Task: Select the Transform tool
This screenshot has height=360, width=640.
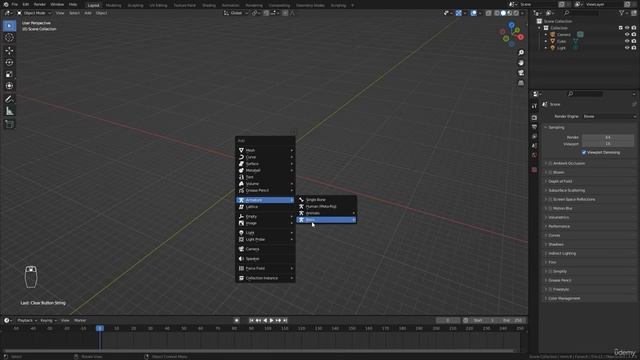Action: click(x=9, y=86)
